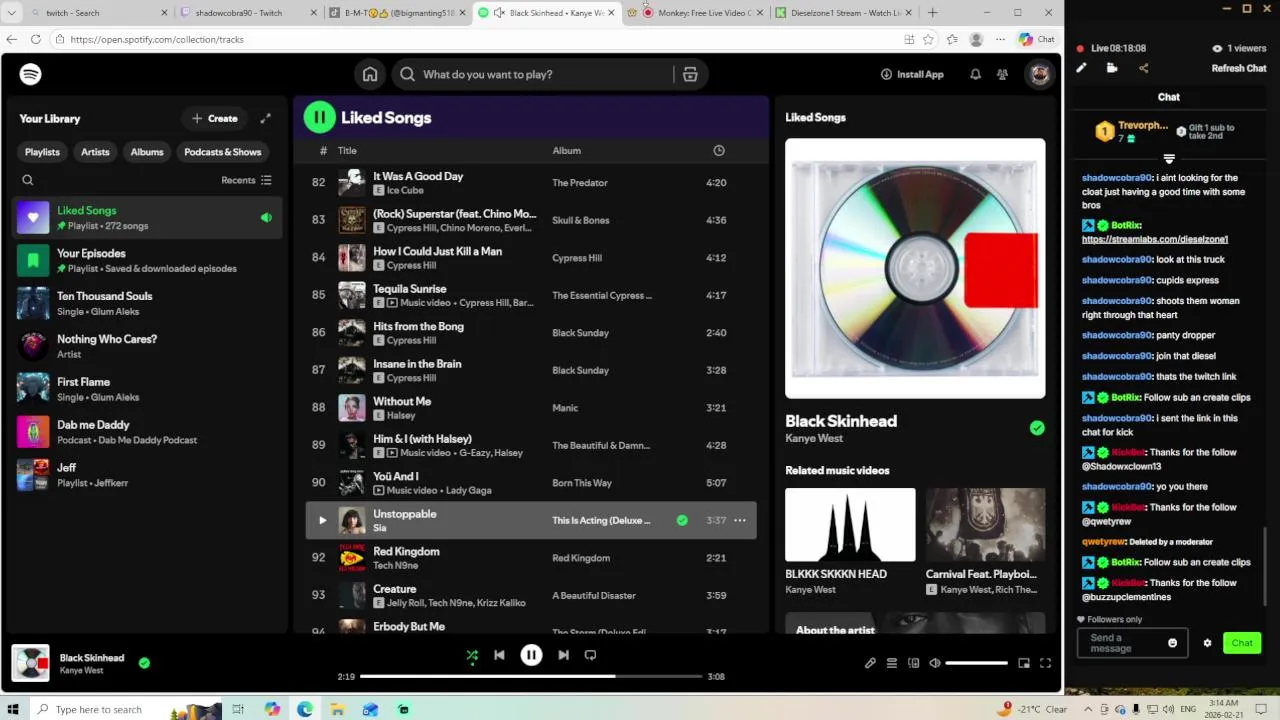Filter library by Playlists
1280x720 pixels.
42,152
